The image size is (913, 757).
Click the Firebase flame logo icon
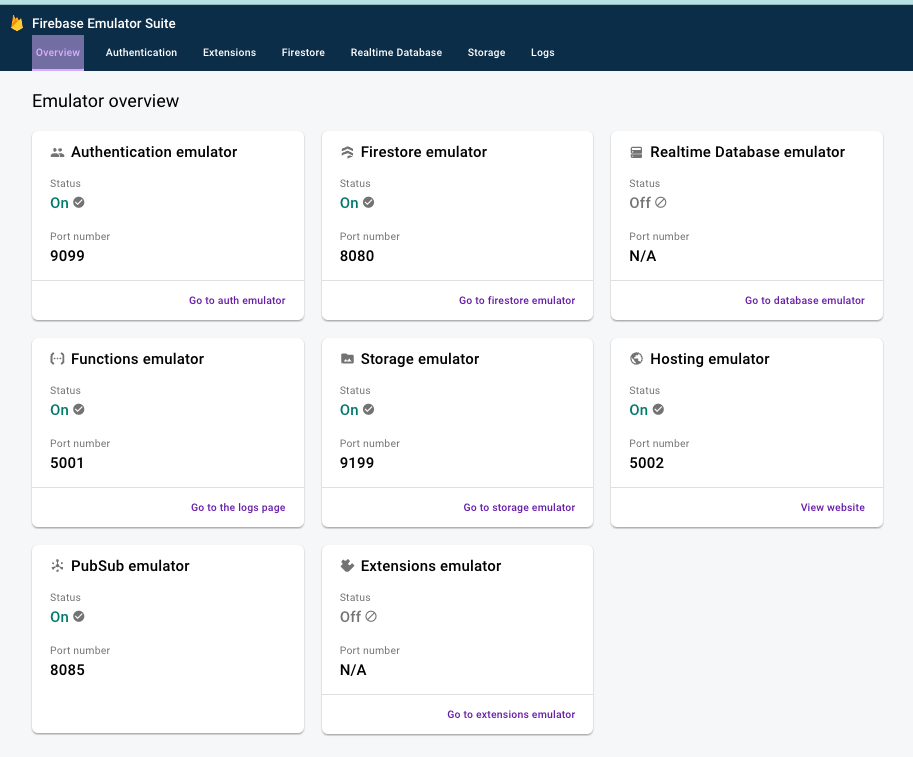17,23
